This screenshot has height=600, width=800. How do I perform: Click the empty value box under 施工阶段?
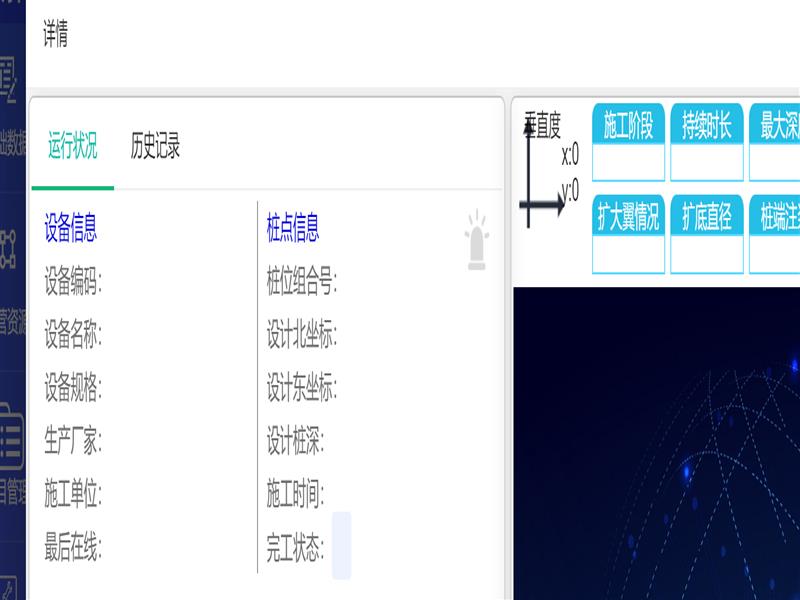click(628, 162)
